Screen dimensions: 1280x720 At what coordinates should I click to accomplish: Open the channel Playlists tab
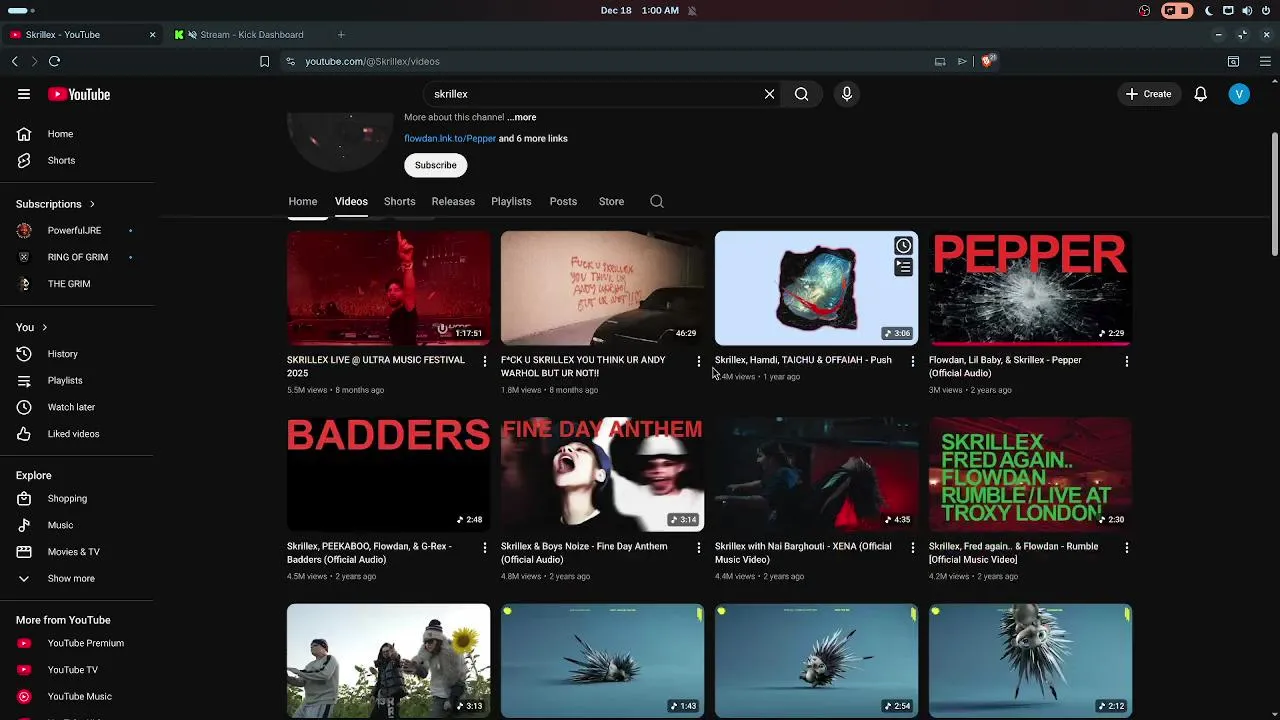tap(511, 201)
